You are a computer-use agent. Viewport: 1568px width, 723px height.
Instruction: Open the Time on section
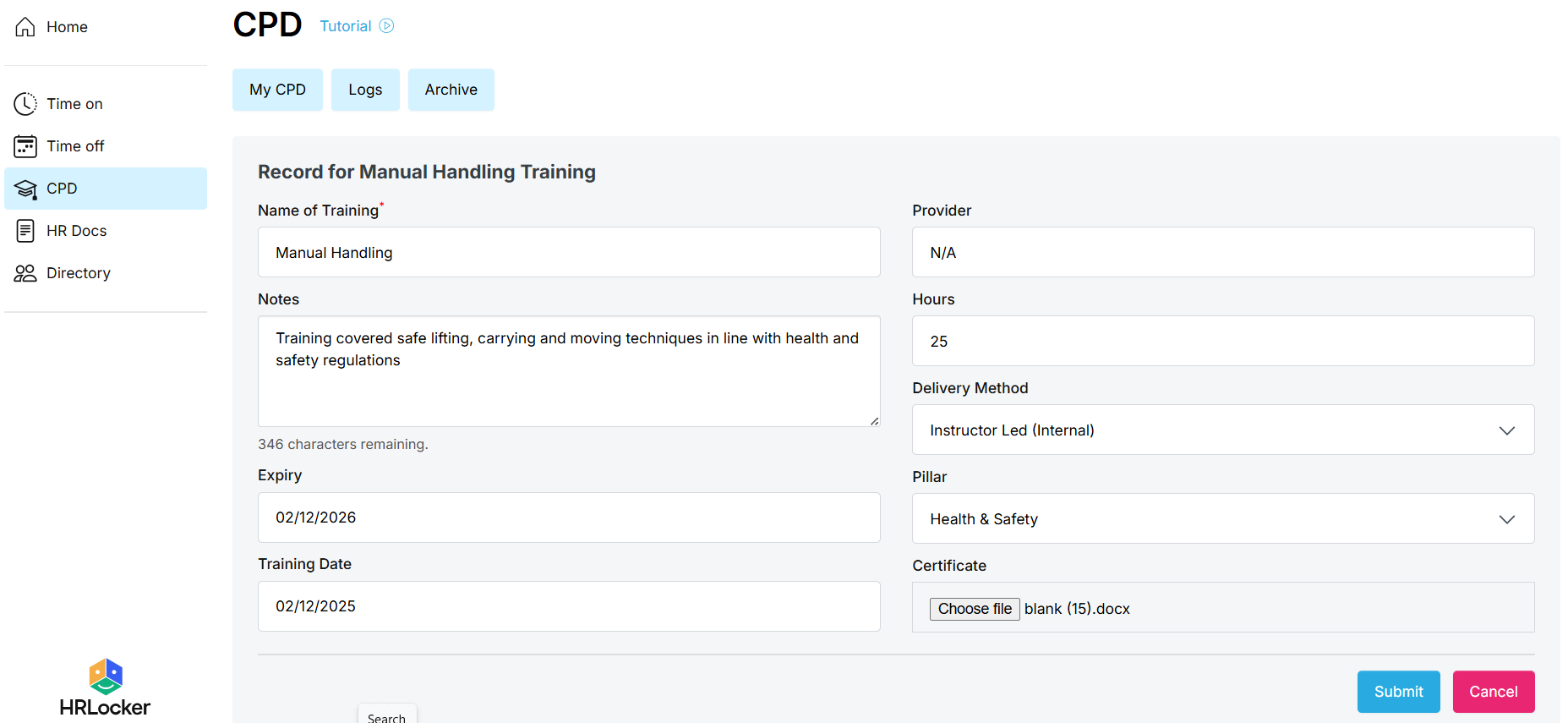coord(106,104)
